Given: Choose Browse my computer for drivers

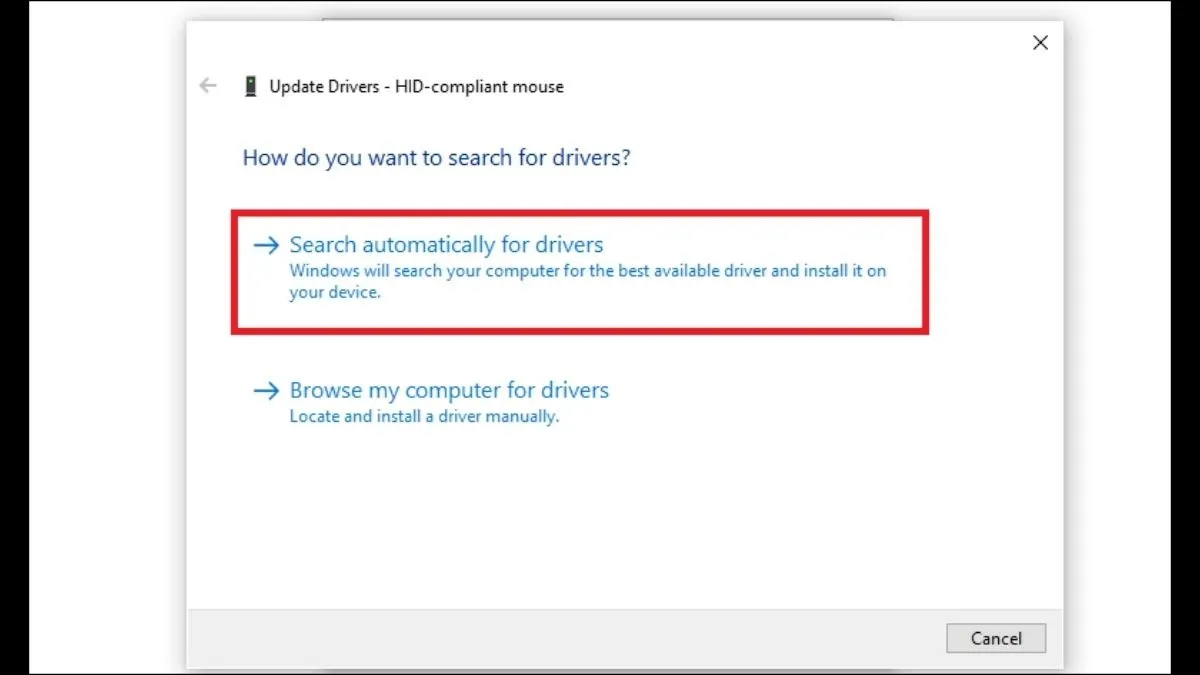Looking at the screenshot, I should tap(449, 390).
